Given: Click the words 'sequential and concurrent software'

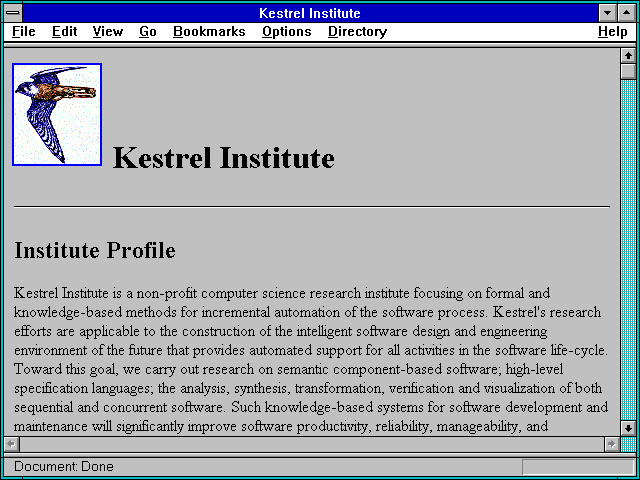Looking at the screenshot, I should click(x=119, y=407).
